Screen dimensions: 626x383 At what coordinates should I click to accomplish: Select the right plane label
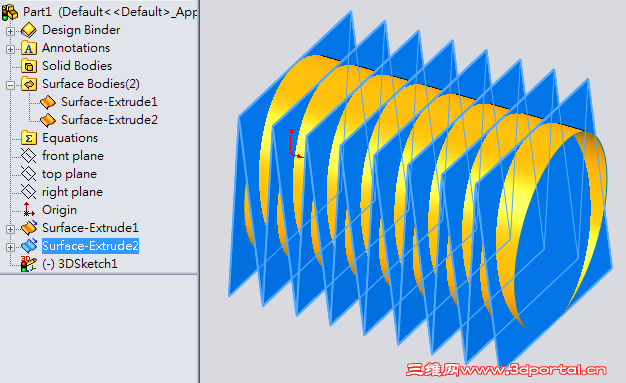tap(73, 192)
